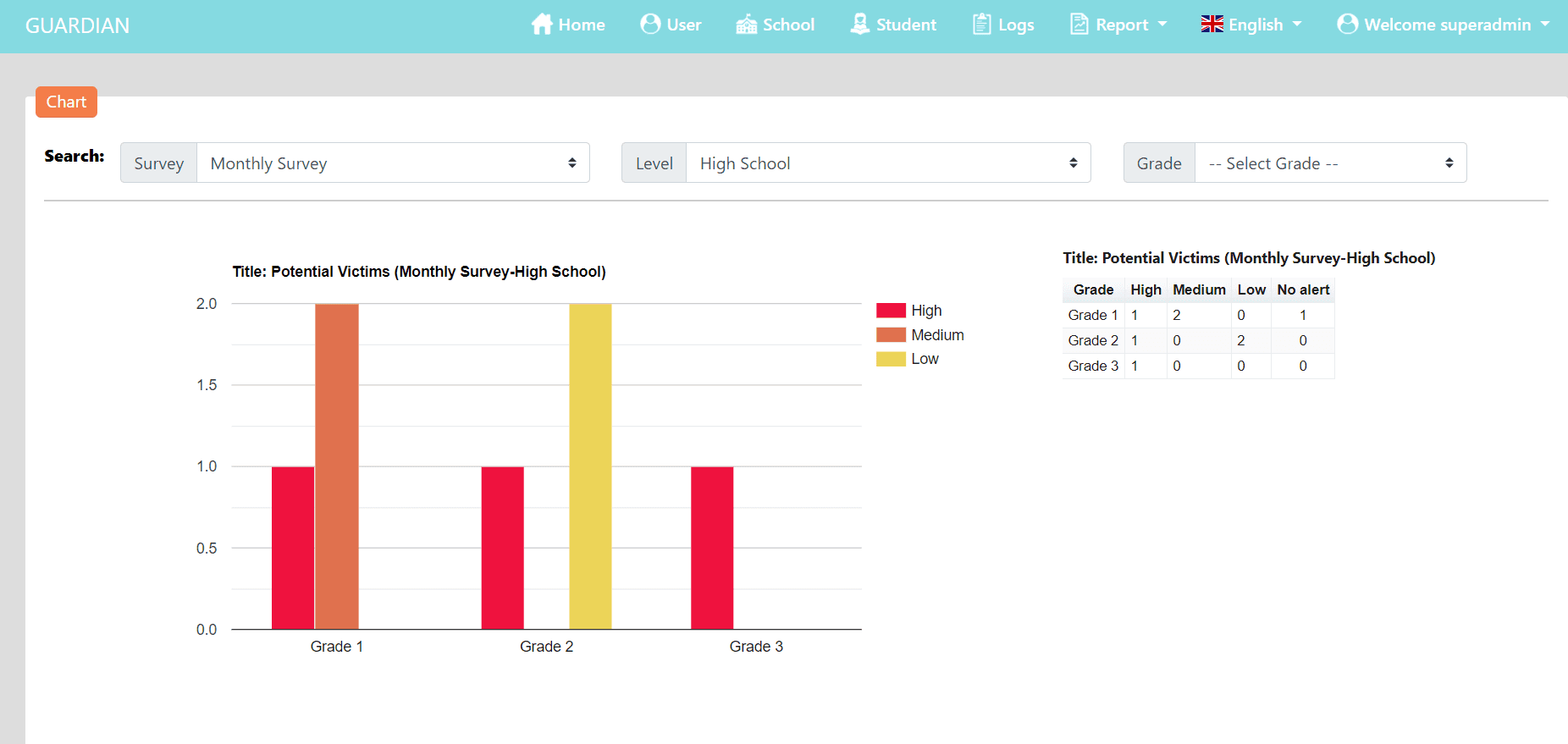Click the Student person icon
The height and width of the screenshot is (744, 1568).
pyautogui.click(x=860, y=24)
